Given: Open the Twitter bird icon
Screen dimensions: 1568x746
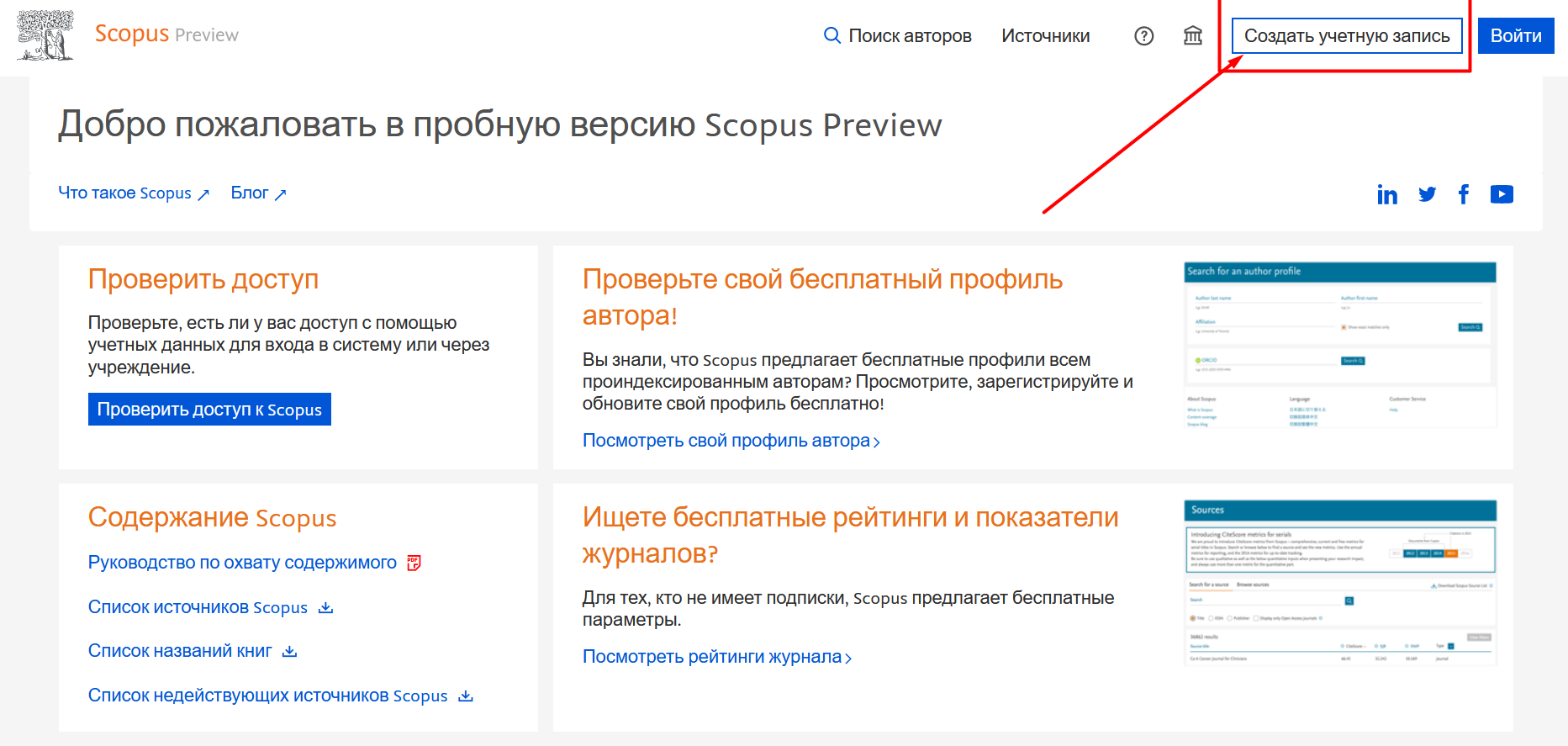Looking at the screenshot, I should tap(1427, 195).
